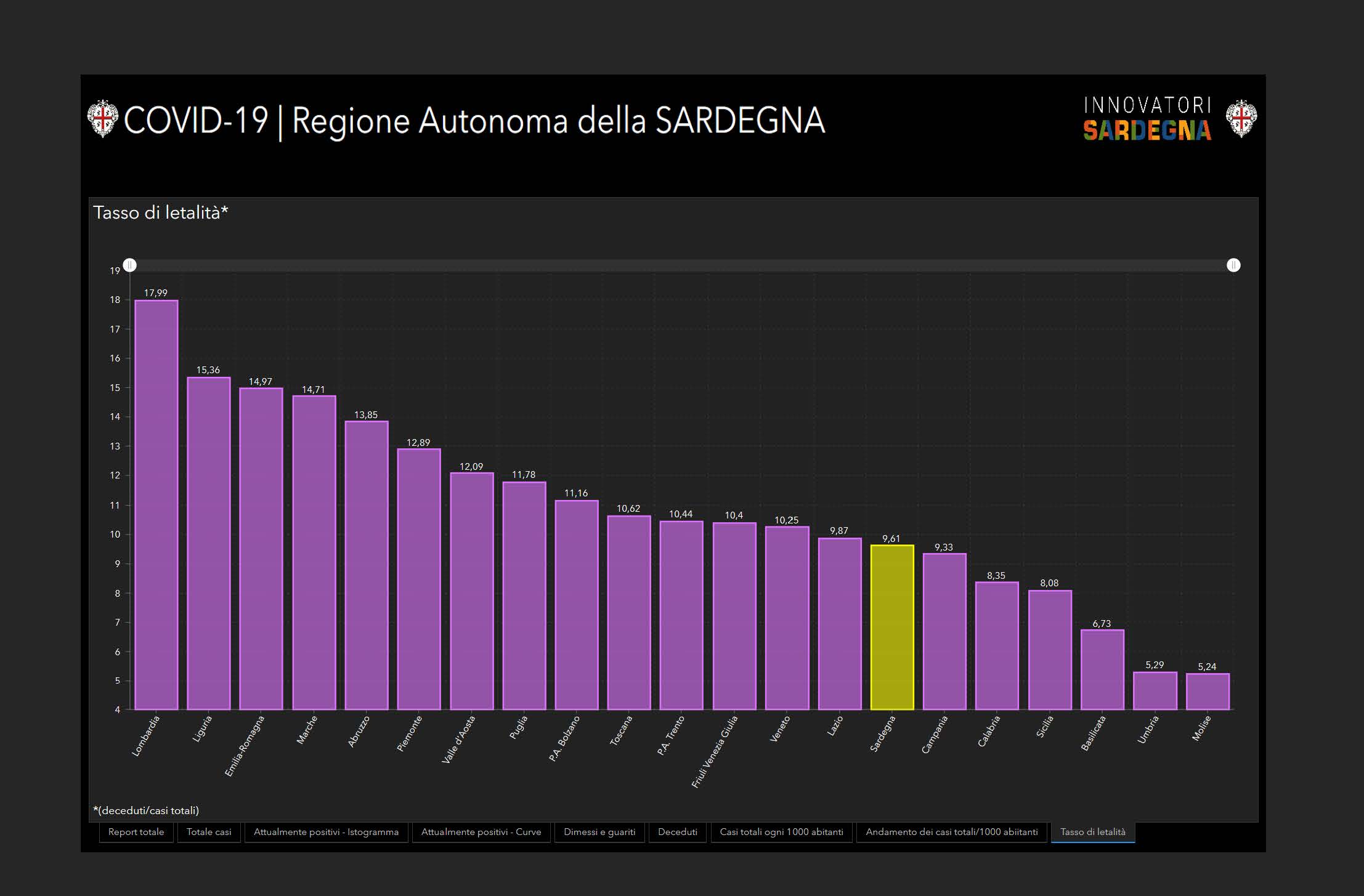Switch to the Totale casi tab
The image size is (1364, 896).
[x=209, y=832]
